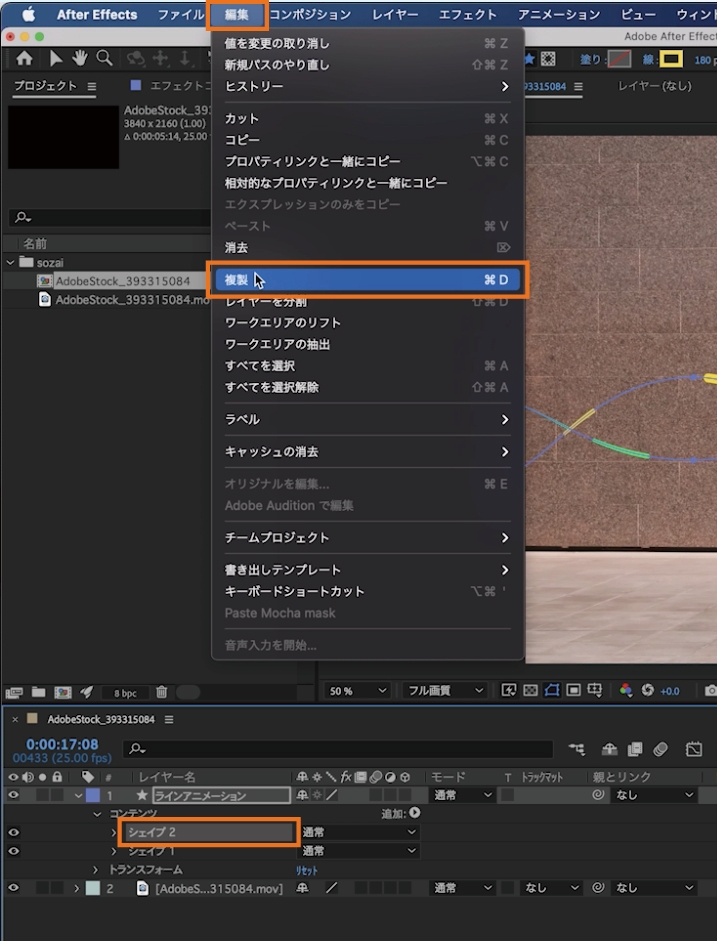Expand シェイプ 2 properties
717x941 pixels.
pyautogui.click(x=114, y=832)
